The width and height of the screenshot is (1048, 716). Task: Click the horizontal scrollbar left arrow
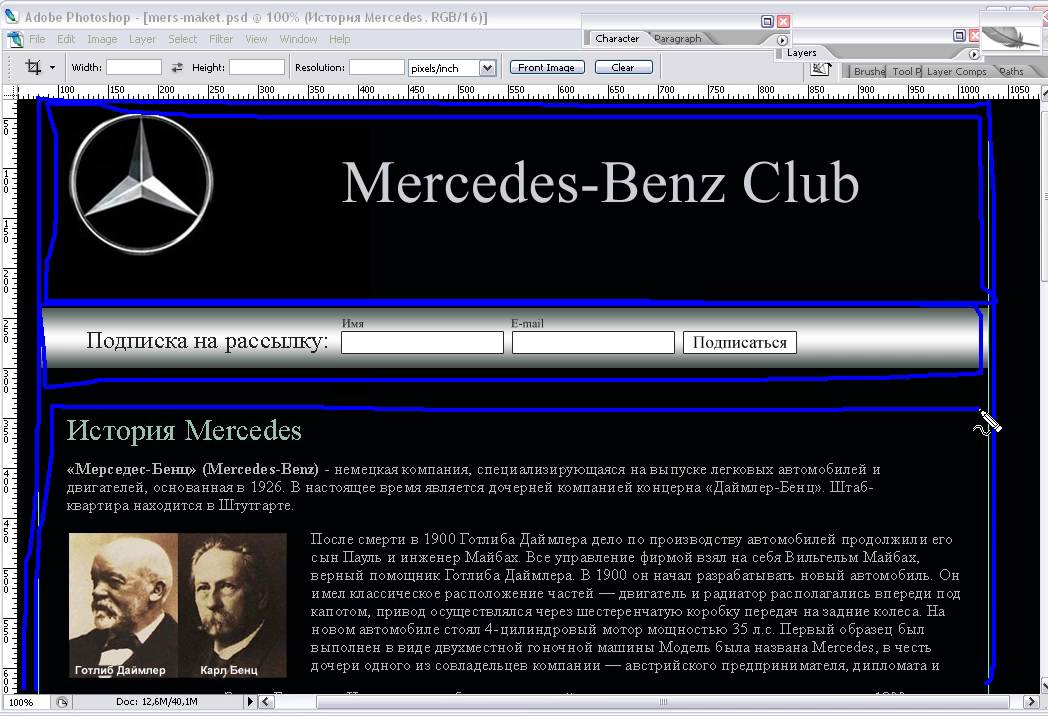point(266,702)
